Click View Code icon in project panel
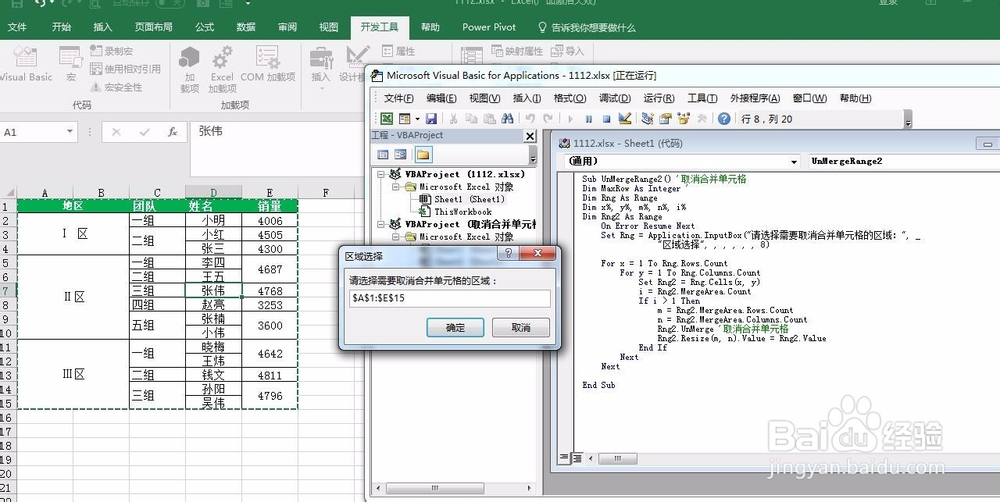The image size is (1000, 502). point(383,154)
